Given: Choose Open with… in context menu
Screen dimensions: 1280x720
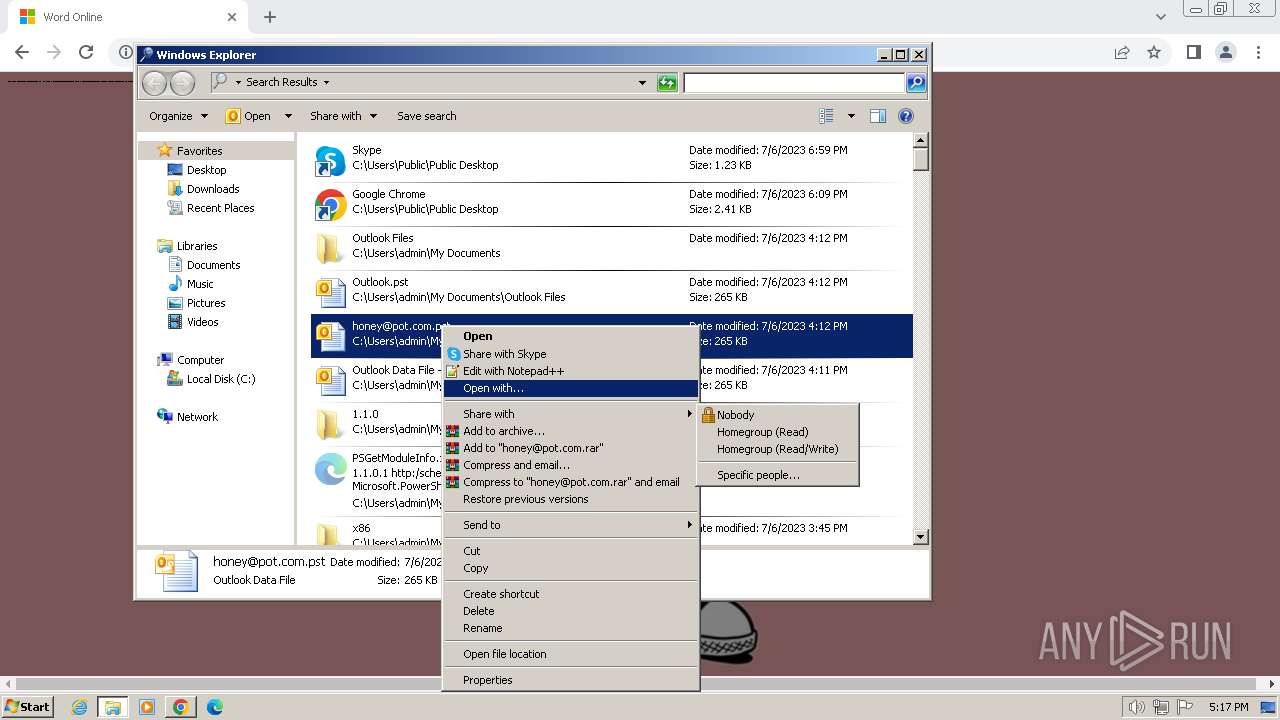Looking at the screenshot, I should [570, 388].
